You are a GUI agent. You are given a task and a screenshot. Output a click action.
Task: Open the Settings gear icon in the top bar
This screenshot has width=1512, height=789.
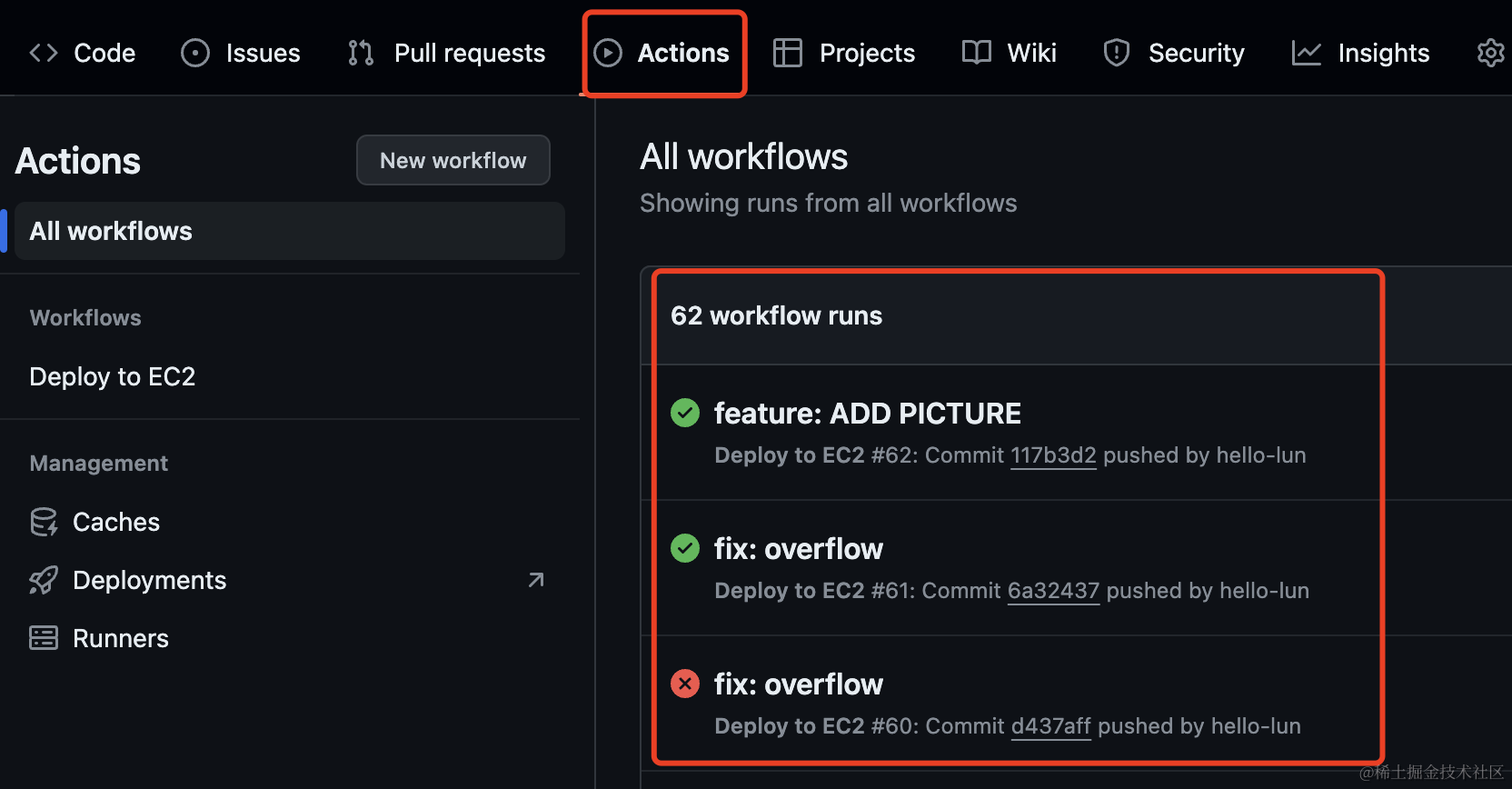point(1491,53)
